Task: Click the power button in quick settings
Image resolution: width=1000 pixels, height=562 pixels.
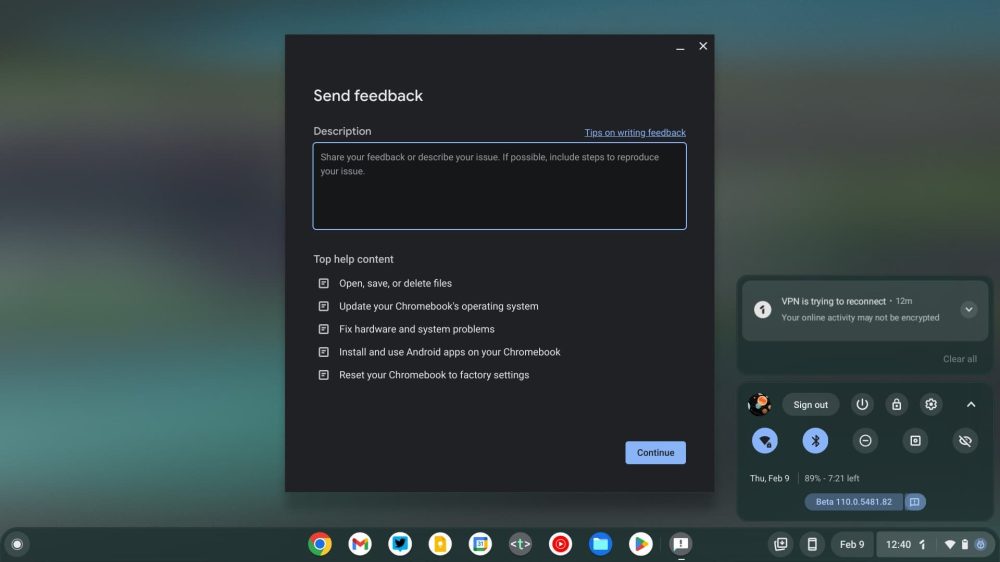Action: pos(862,404)
